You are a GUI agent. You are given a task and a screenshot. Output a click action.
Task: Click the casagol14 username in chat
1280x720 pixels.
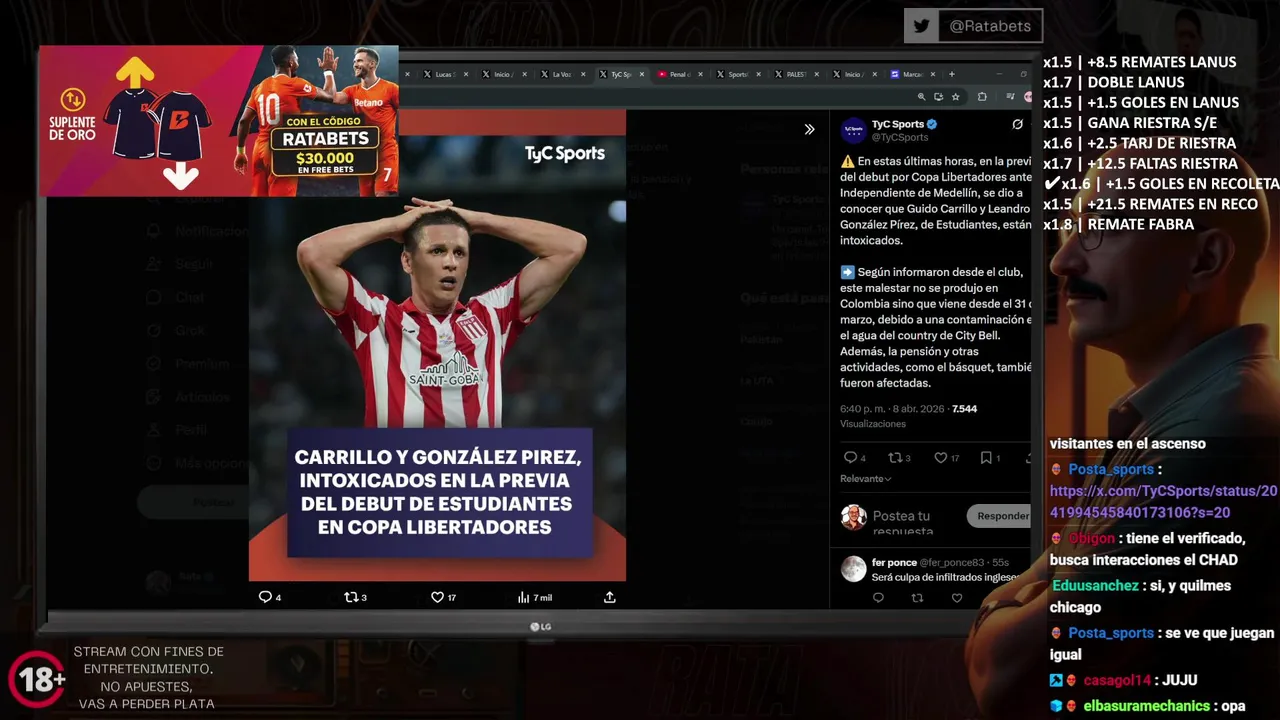click(1117, 681)
